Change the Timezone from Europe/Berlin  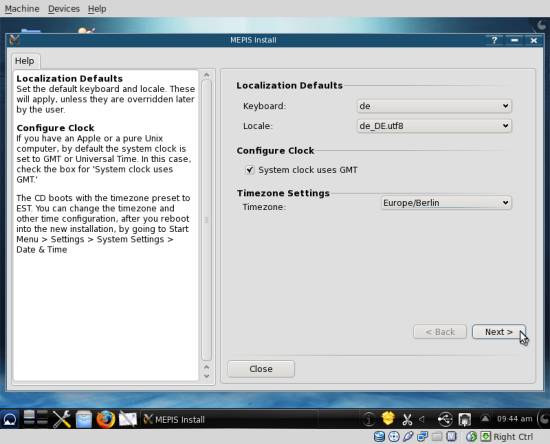tap(446, 203)
